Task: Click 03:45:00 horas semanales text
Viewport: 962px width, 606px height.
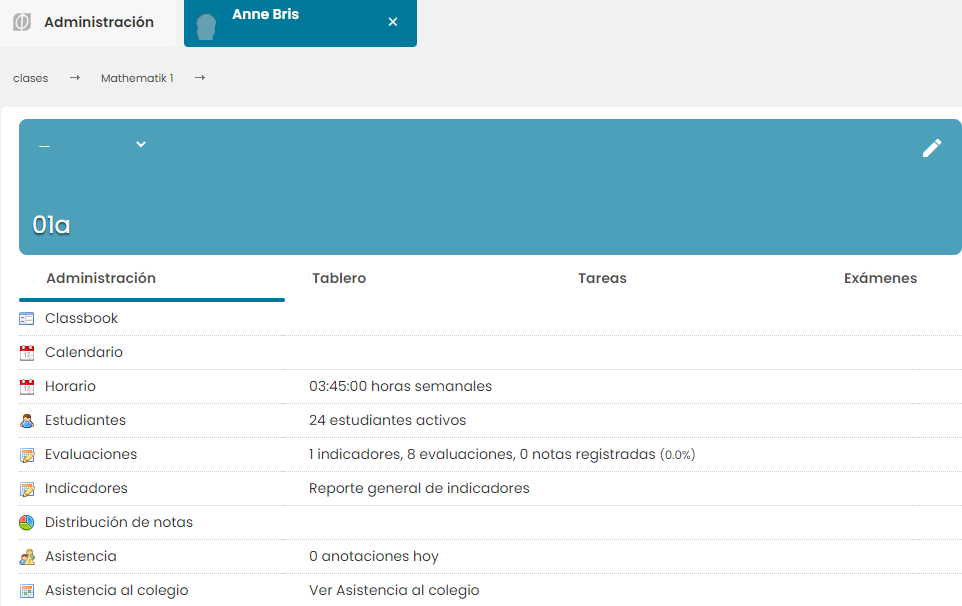Action: (400, 386)
